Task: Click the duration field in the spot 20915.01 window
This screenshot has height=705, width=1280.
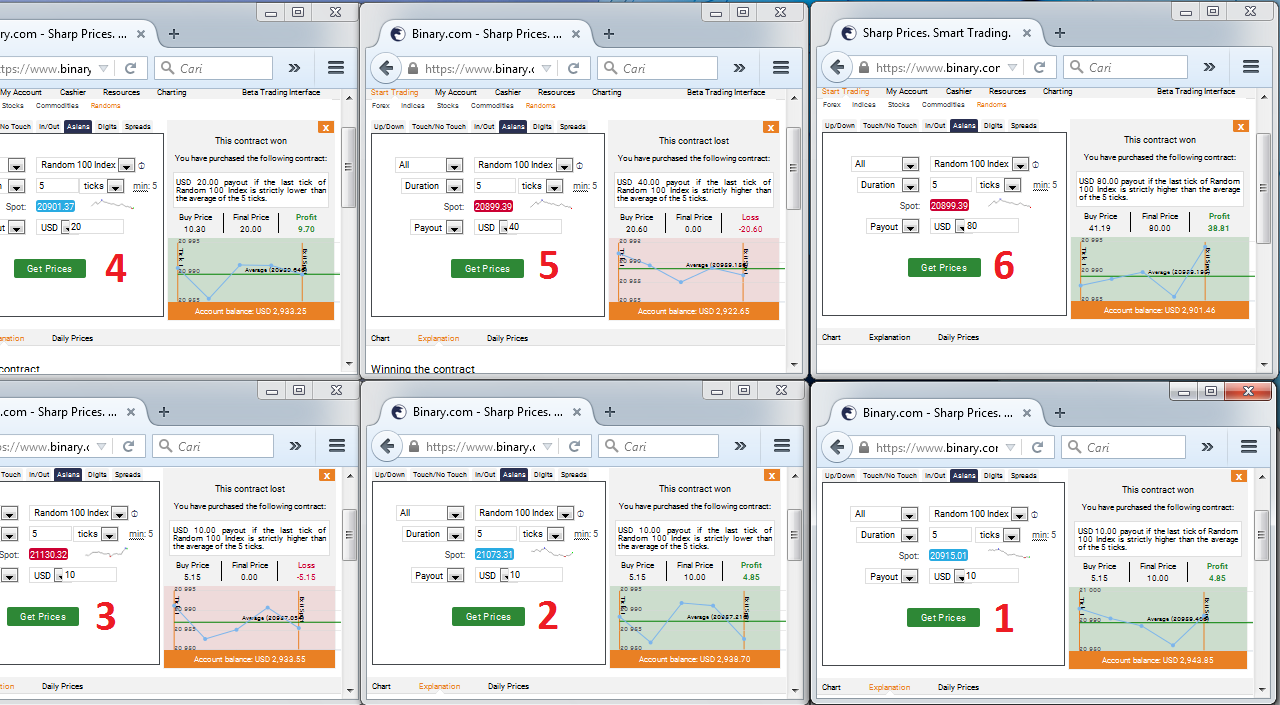Action: pos(949,535)
